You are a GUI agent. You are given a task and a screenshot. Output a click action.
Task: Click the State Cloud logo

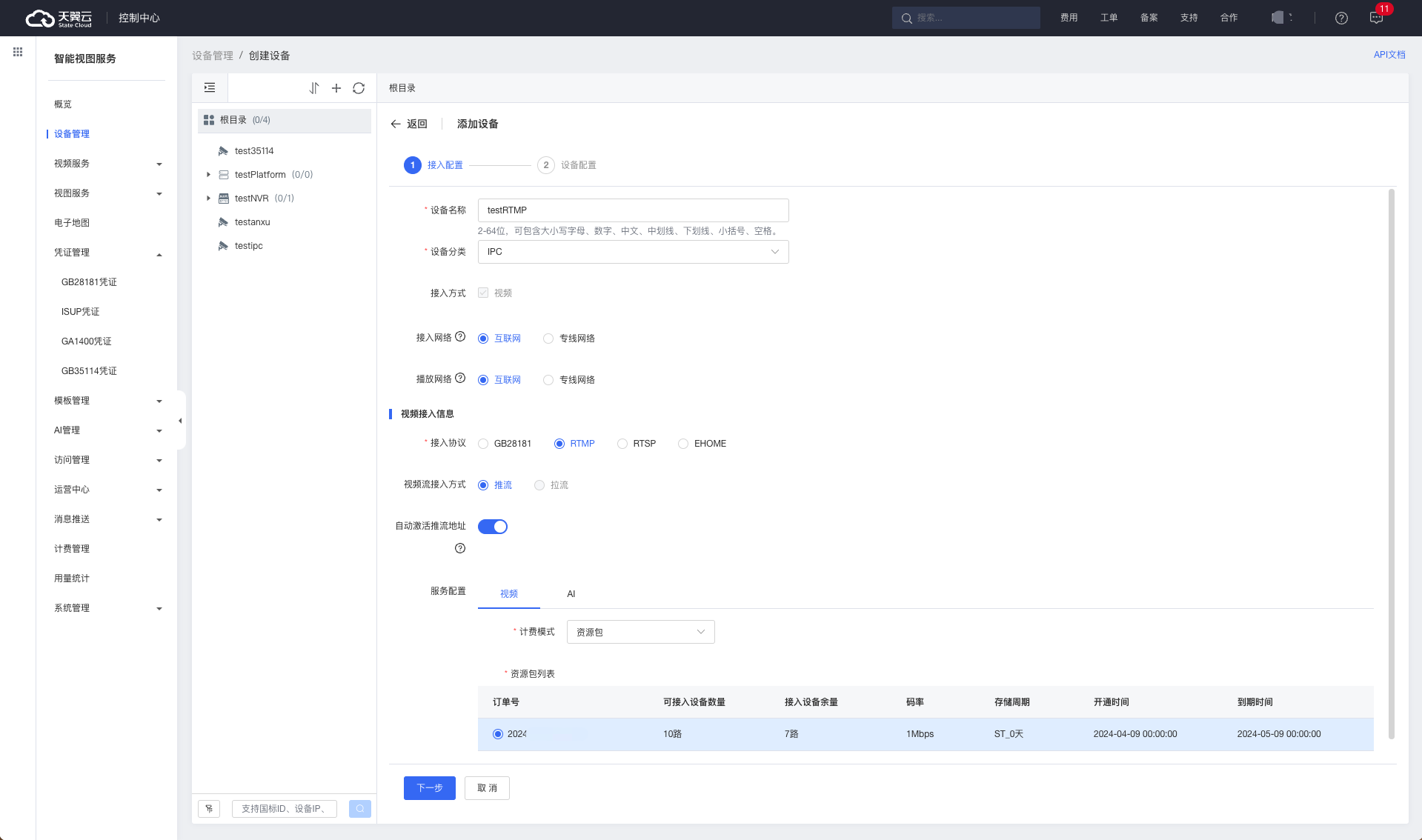pyautogui.click(x=59, y=18)
